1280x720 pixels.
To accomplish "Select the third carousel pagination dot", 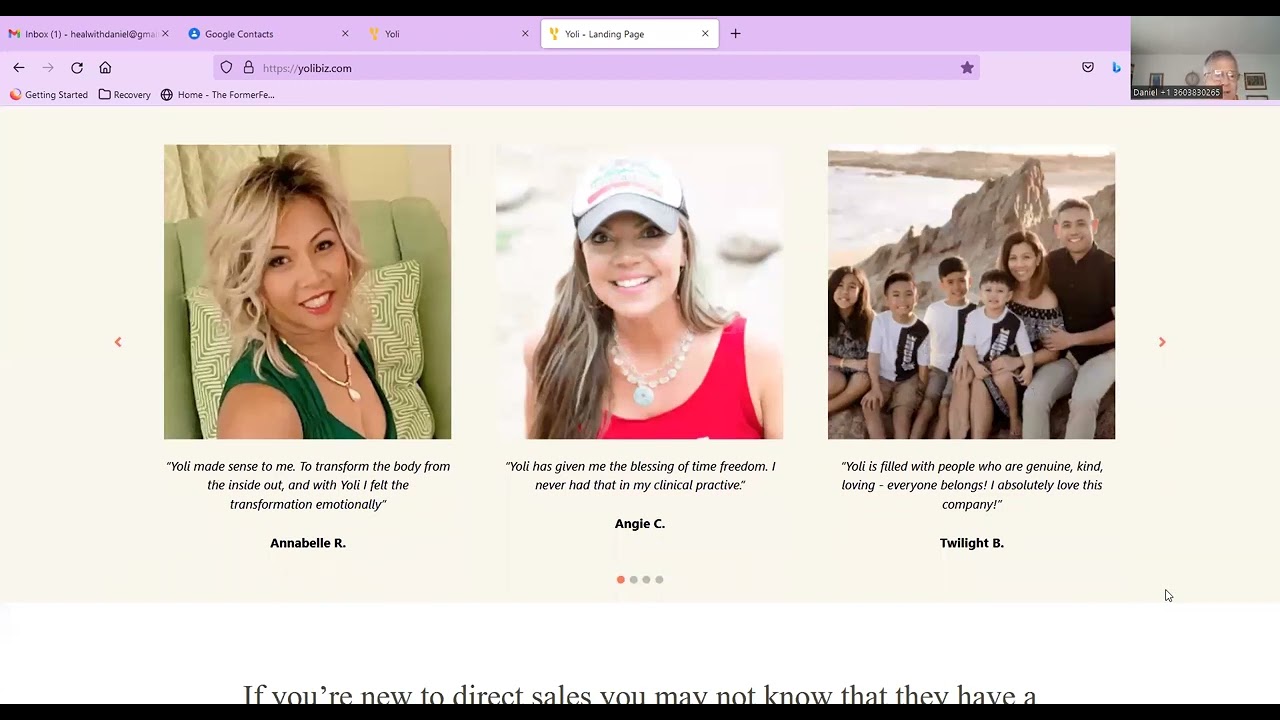I will coord(646,580).
